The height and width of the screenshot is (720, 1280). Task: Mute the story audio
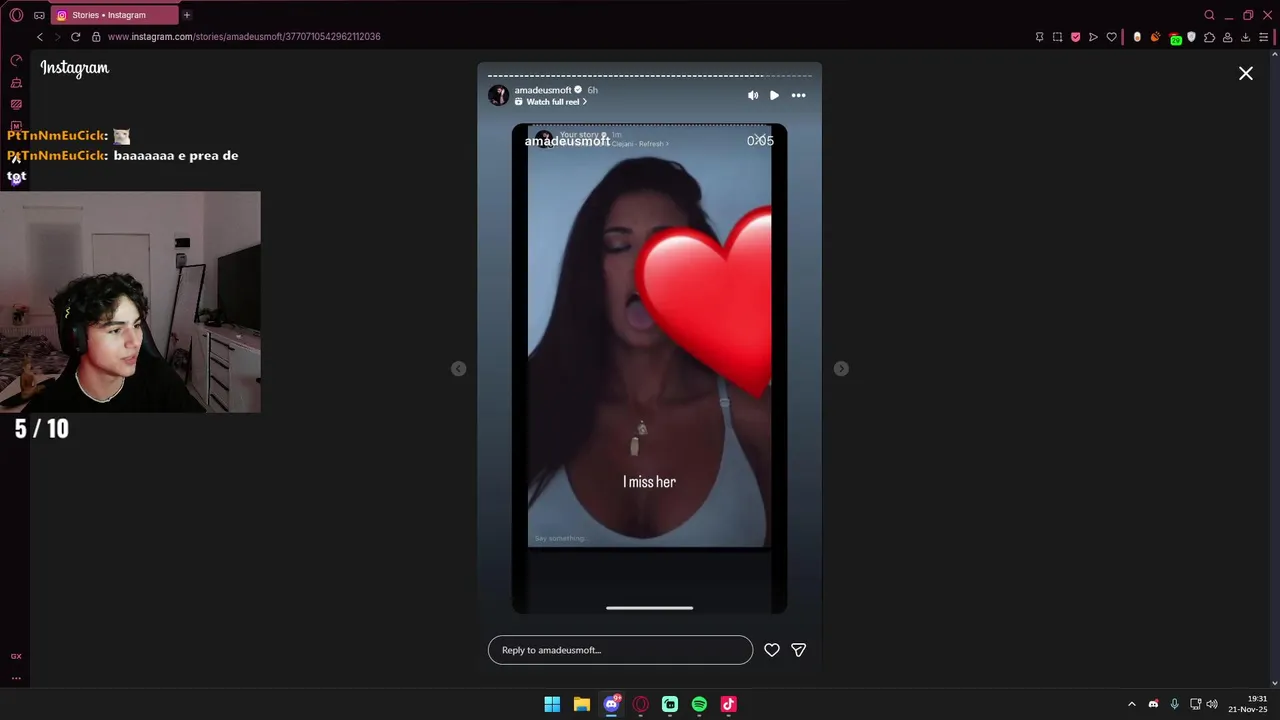pos(752,95)
